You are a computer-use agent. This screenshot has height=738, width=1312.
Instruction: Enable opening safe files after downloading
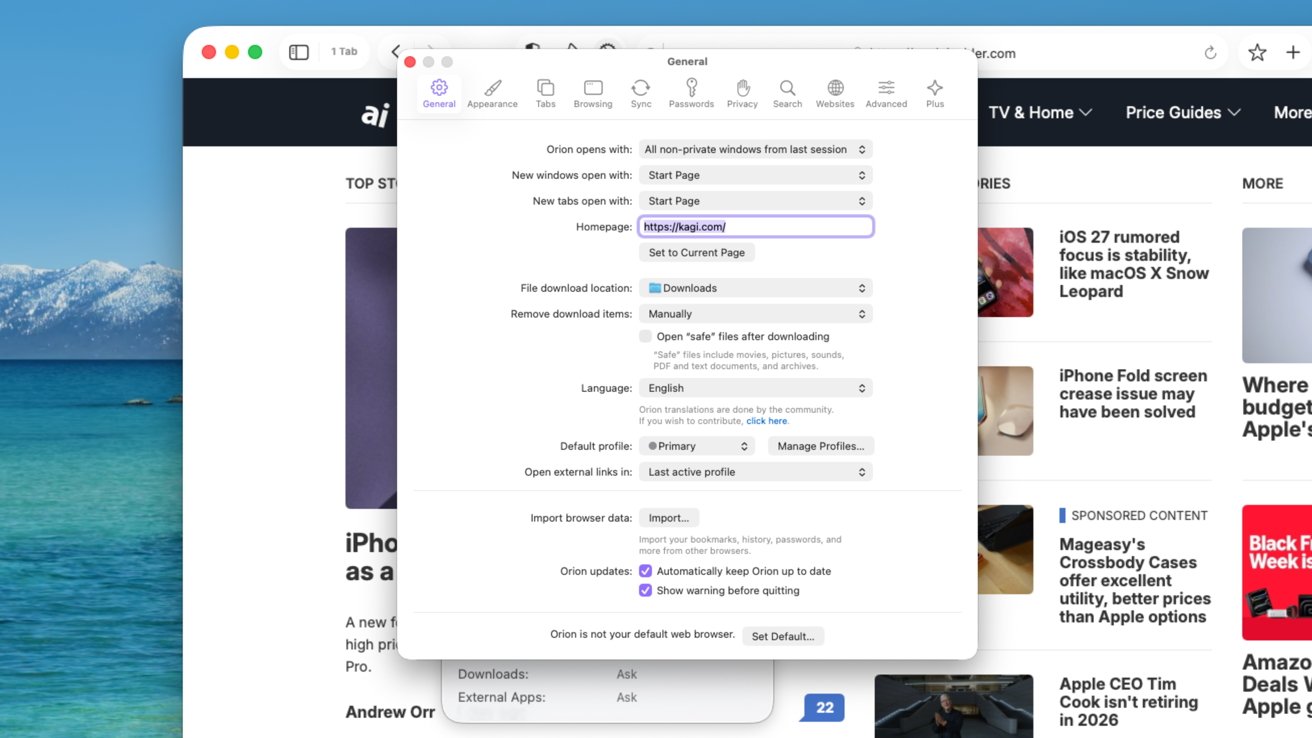645,336
